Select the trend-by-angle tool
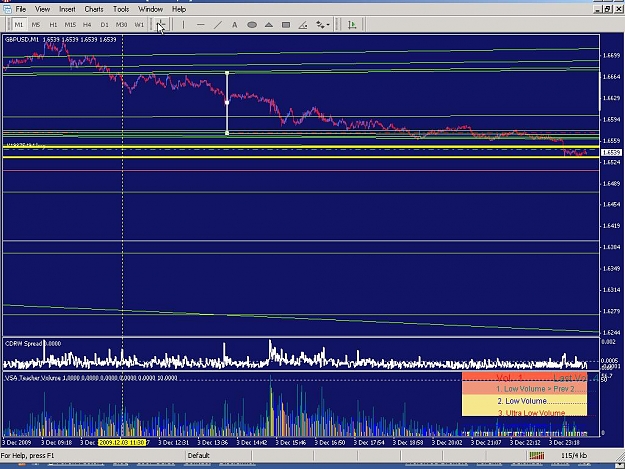Viewport: 625px width, 469px height. coord(303,25)
